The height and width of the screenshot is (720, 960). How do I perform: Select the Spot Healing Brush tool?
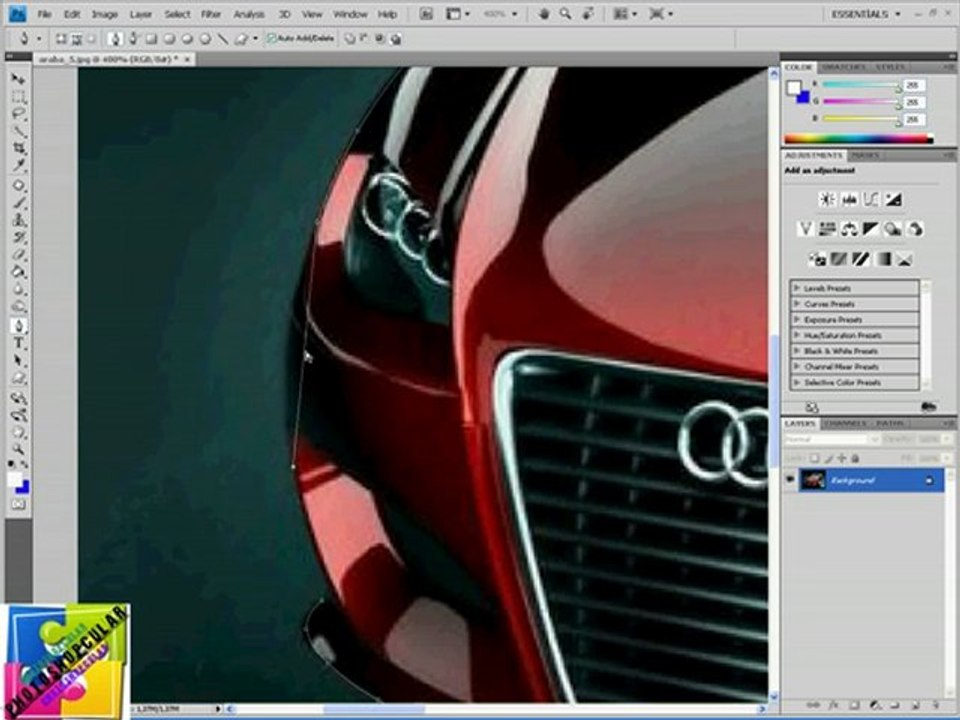coord(19,186)
